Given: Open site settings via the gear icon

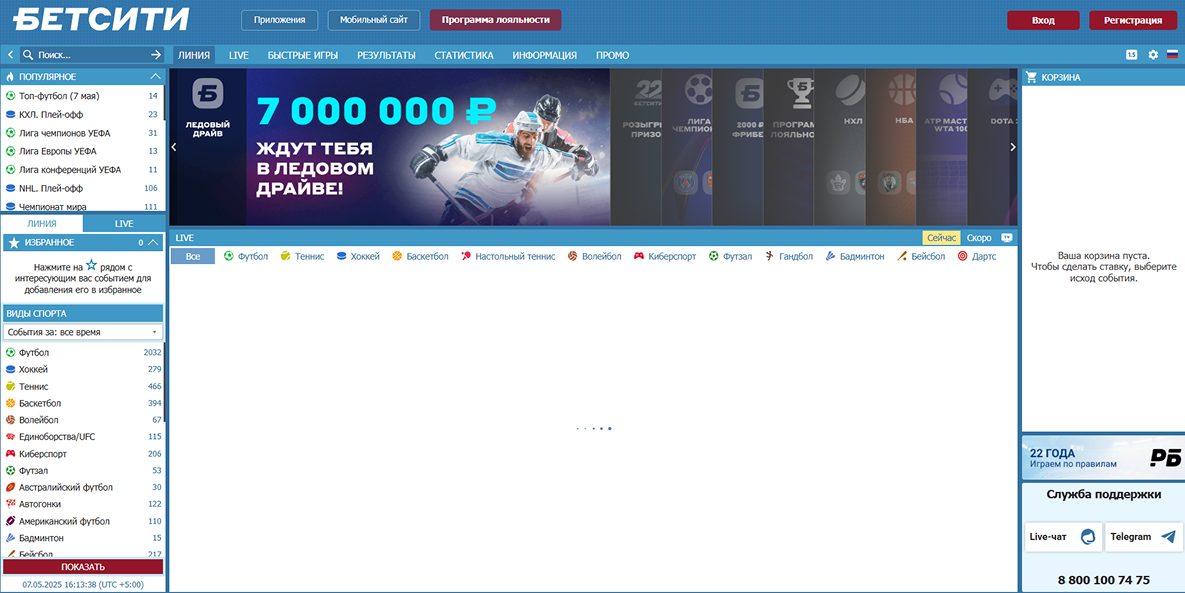Looking at the screenshot, I should coord(1155,55).
